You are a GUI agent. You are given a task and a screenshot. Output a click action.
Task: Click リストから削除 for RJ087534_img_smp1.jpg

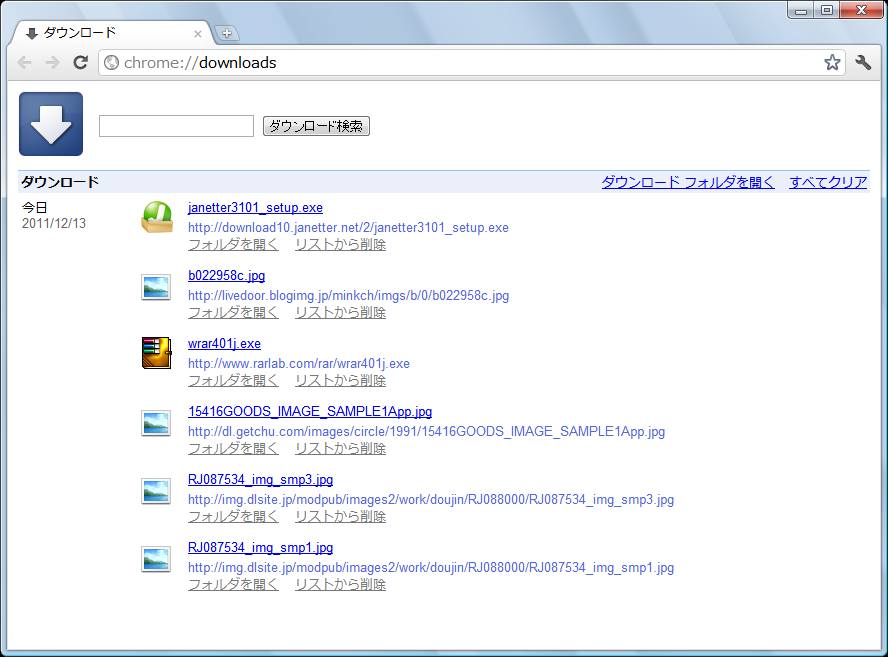340,585
